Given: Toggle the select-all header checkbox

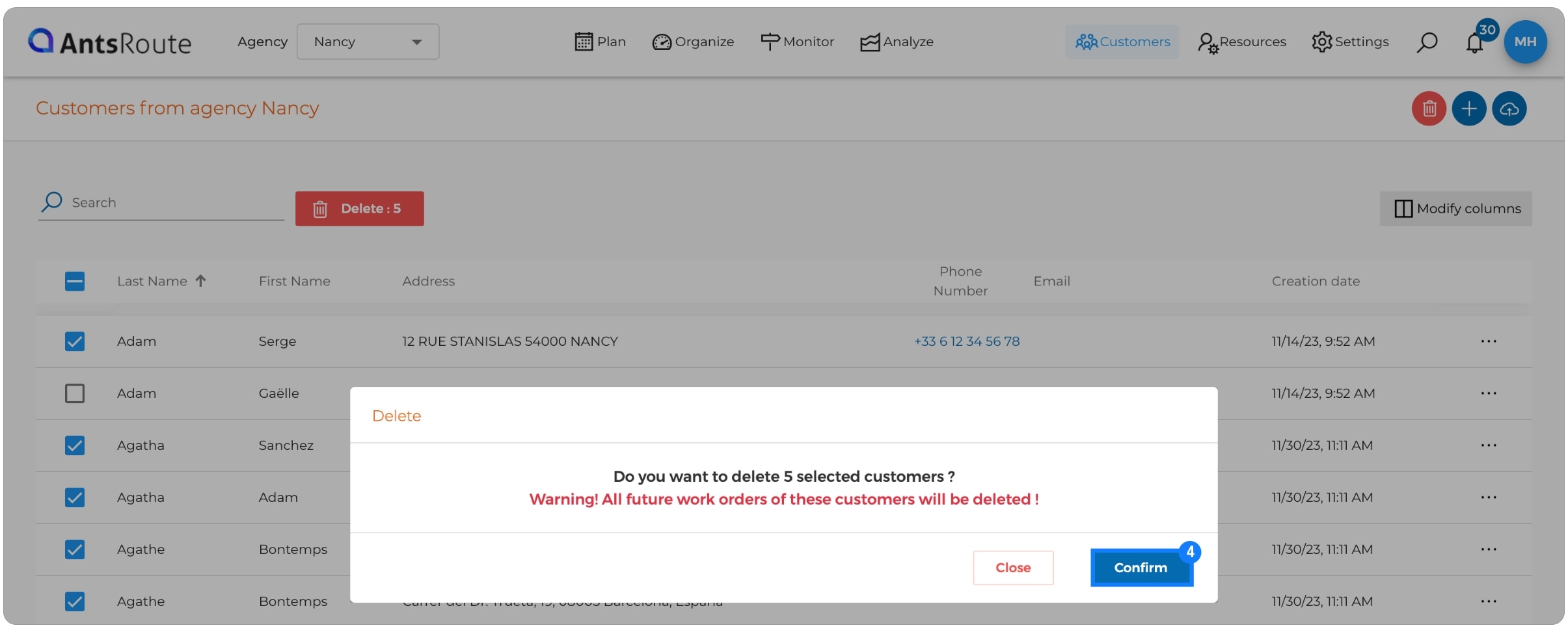Looking at the screenshot, I should (x=75, y=282).
